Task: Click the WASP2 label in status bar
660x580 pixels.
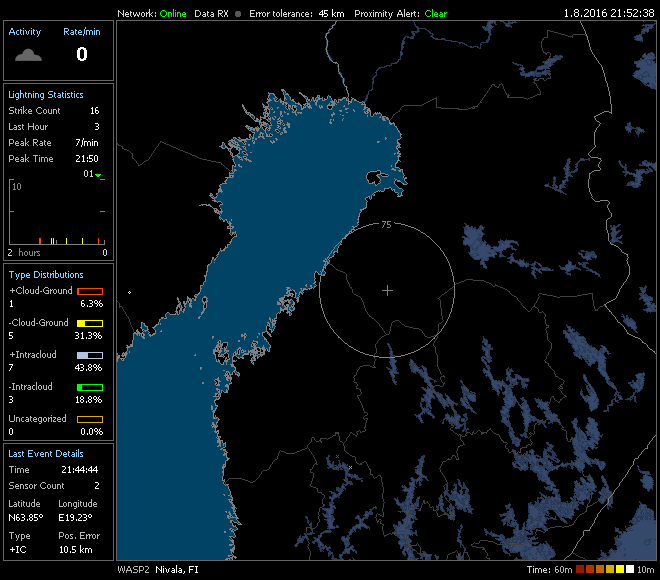Action: (x=133, y=569)
